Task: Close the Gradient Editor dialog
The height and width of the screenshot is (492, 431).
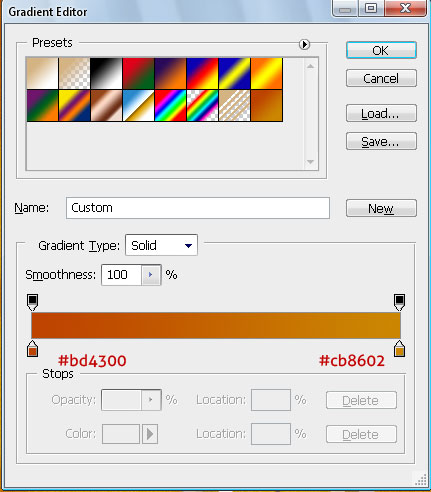Action: point(405,8)
